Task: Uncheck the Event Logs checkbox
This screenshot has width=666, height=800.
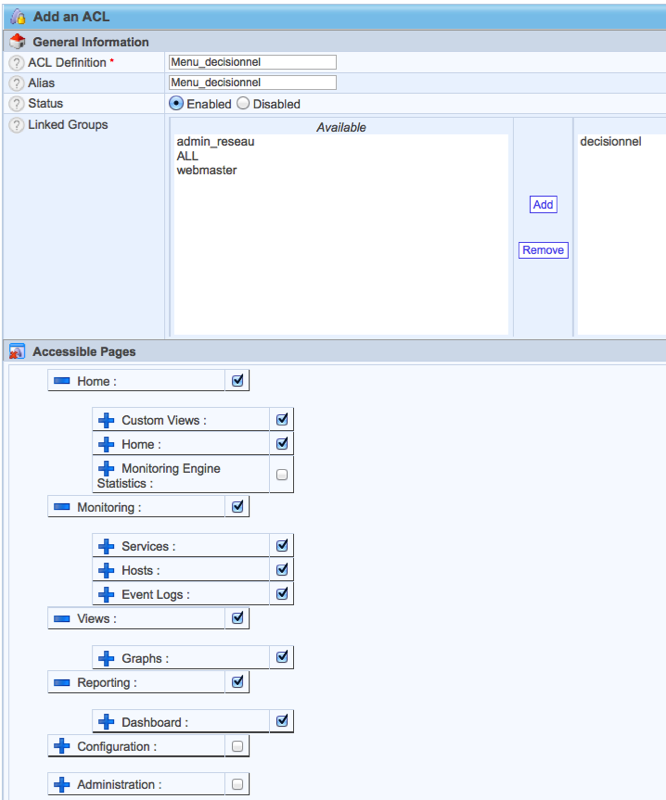Action: coord(282,594)
